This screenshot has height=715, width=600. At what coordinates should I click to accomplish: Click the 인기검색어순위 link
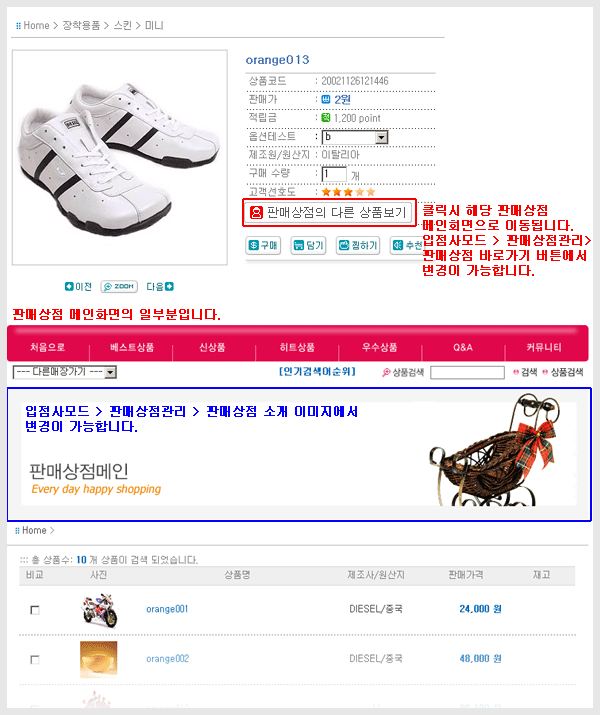317,372
